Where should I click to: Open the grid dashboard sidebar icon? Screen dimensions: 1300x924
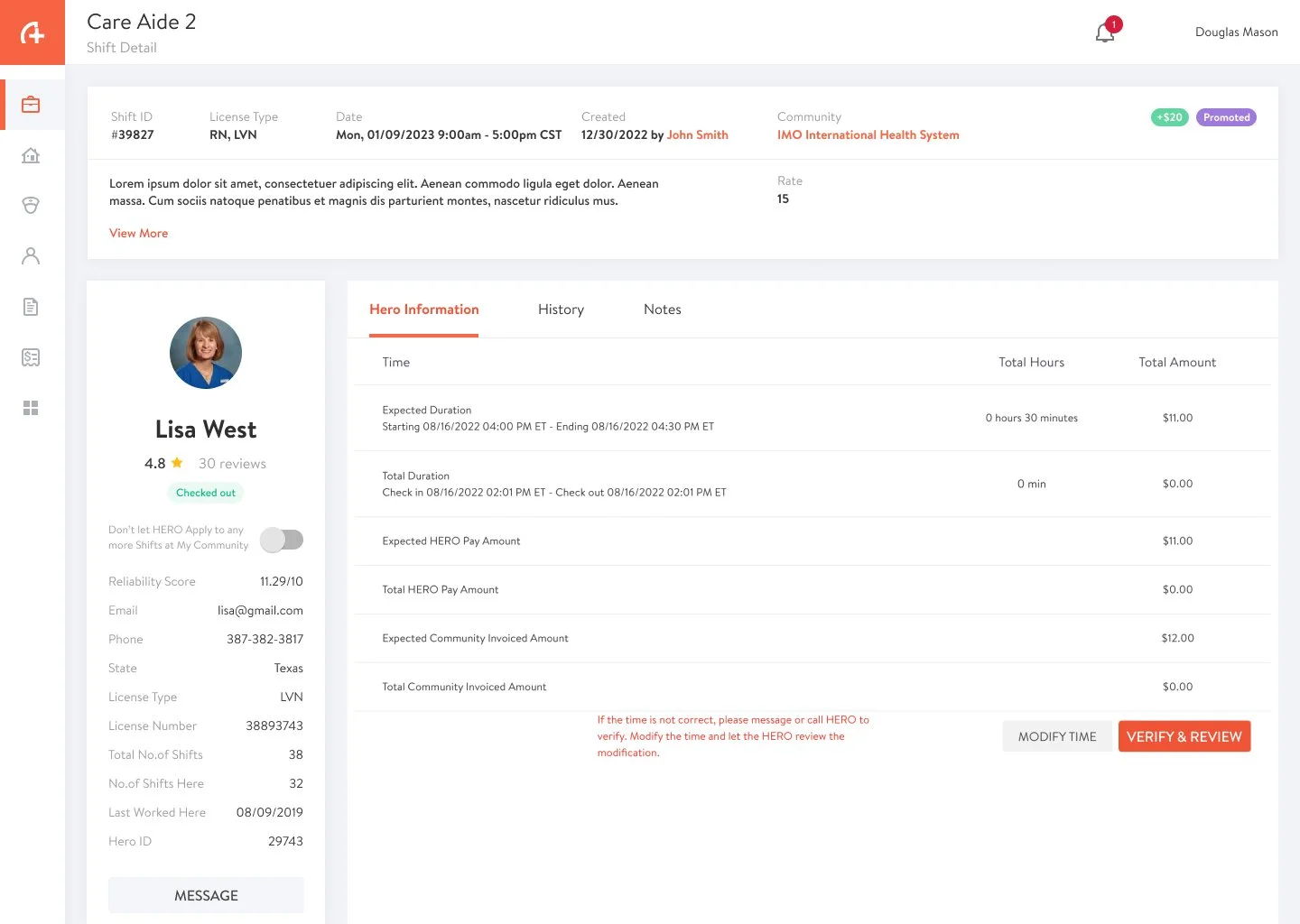(31, 408)
